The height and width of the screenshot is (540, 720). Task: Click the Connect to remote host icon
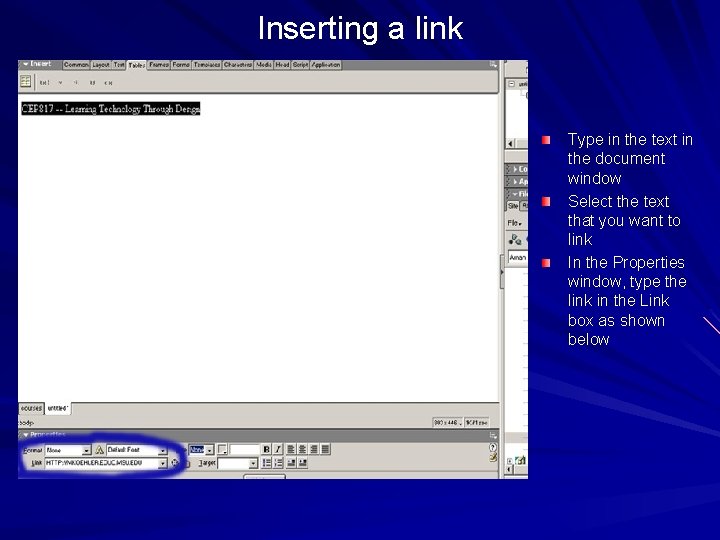tap(515, 239)
